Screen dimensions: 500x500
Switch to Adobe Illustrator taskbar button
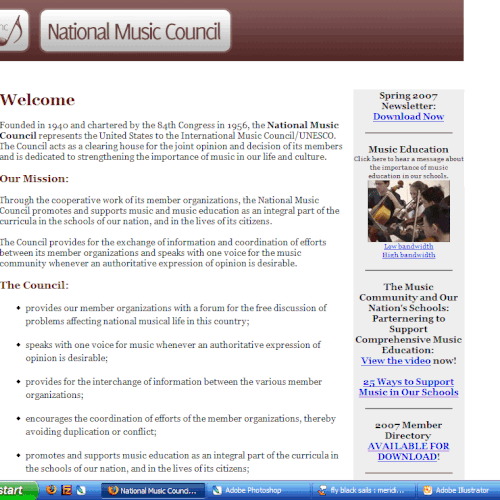[x=458, y=490]
